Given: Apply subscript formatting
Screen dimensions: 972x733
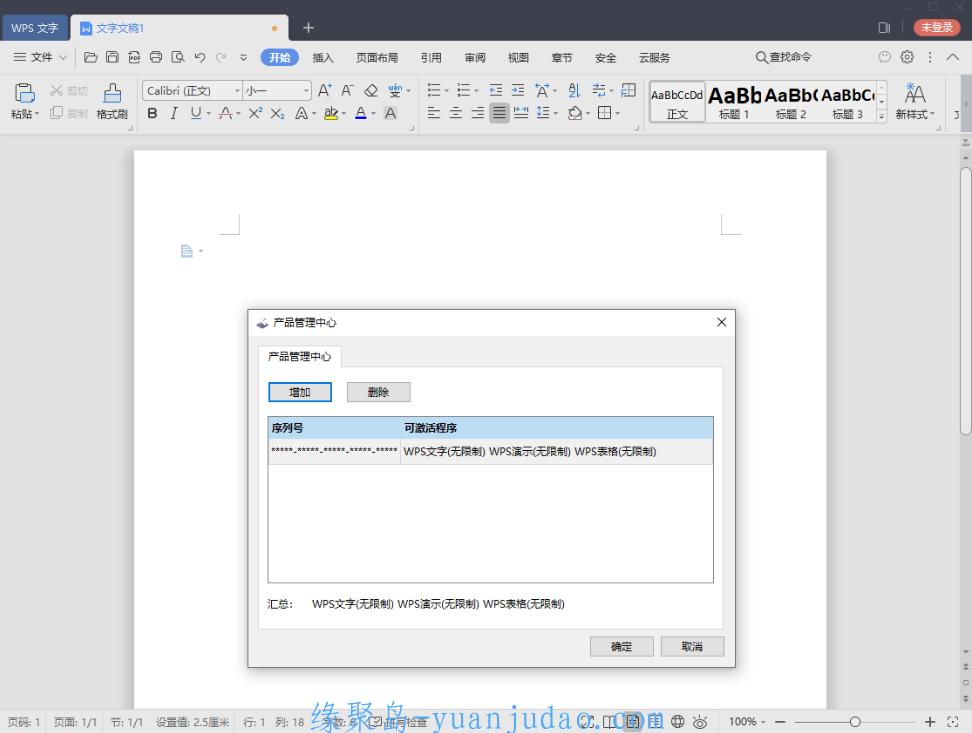Looking at the screenshot, I should pyautogui.click(x=277, y=113).
